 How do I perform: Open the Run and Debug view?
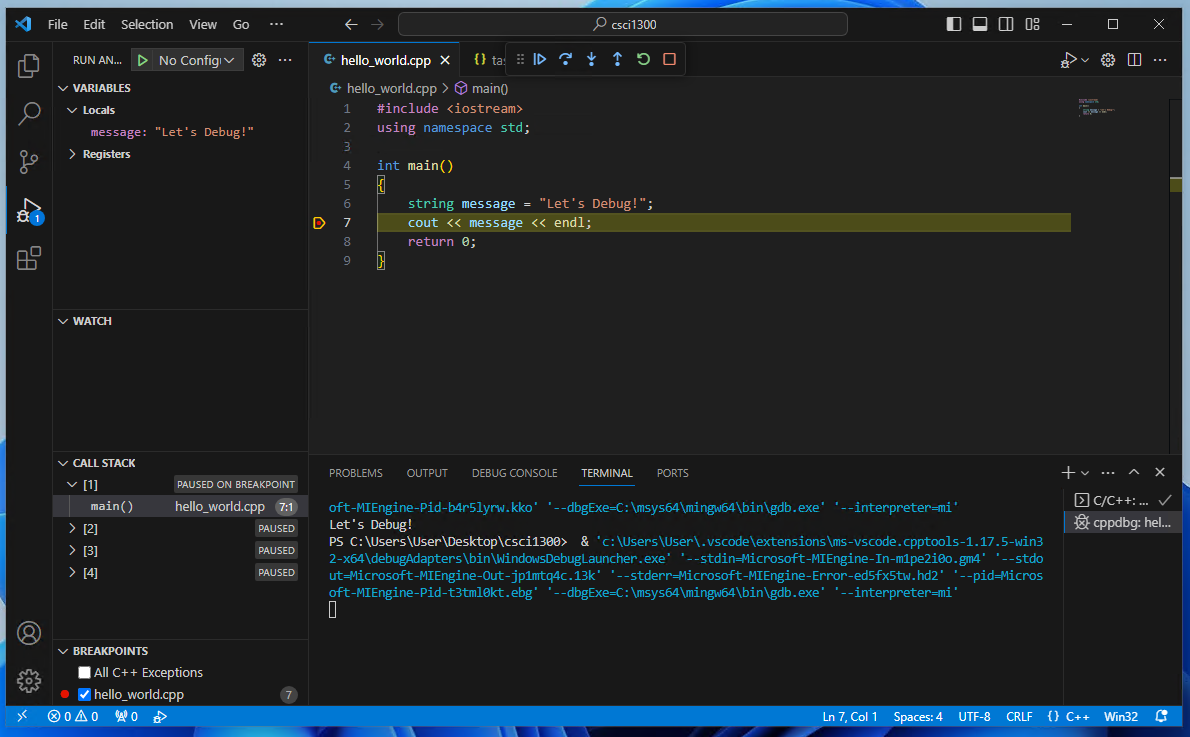click(29, 210)
